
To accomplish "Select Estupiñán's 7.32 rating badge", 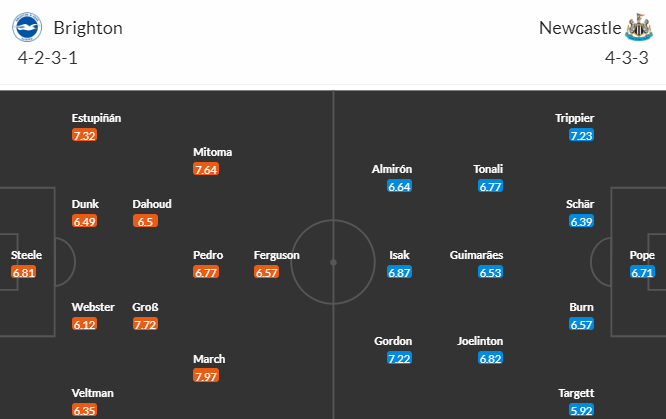I will [x=85, y=135].
